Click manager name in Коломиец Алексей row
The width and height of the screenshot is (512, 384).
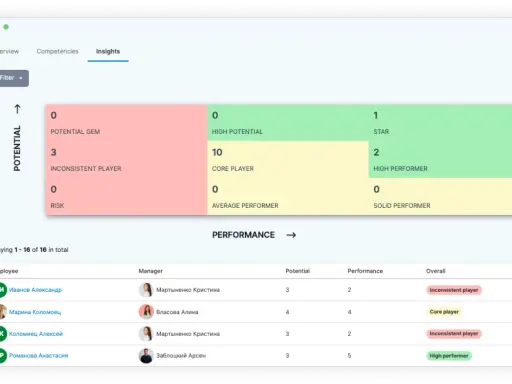188,334
